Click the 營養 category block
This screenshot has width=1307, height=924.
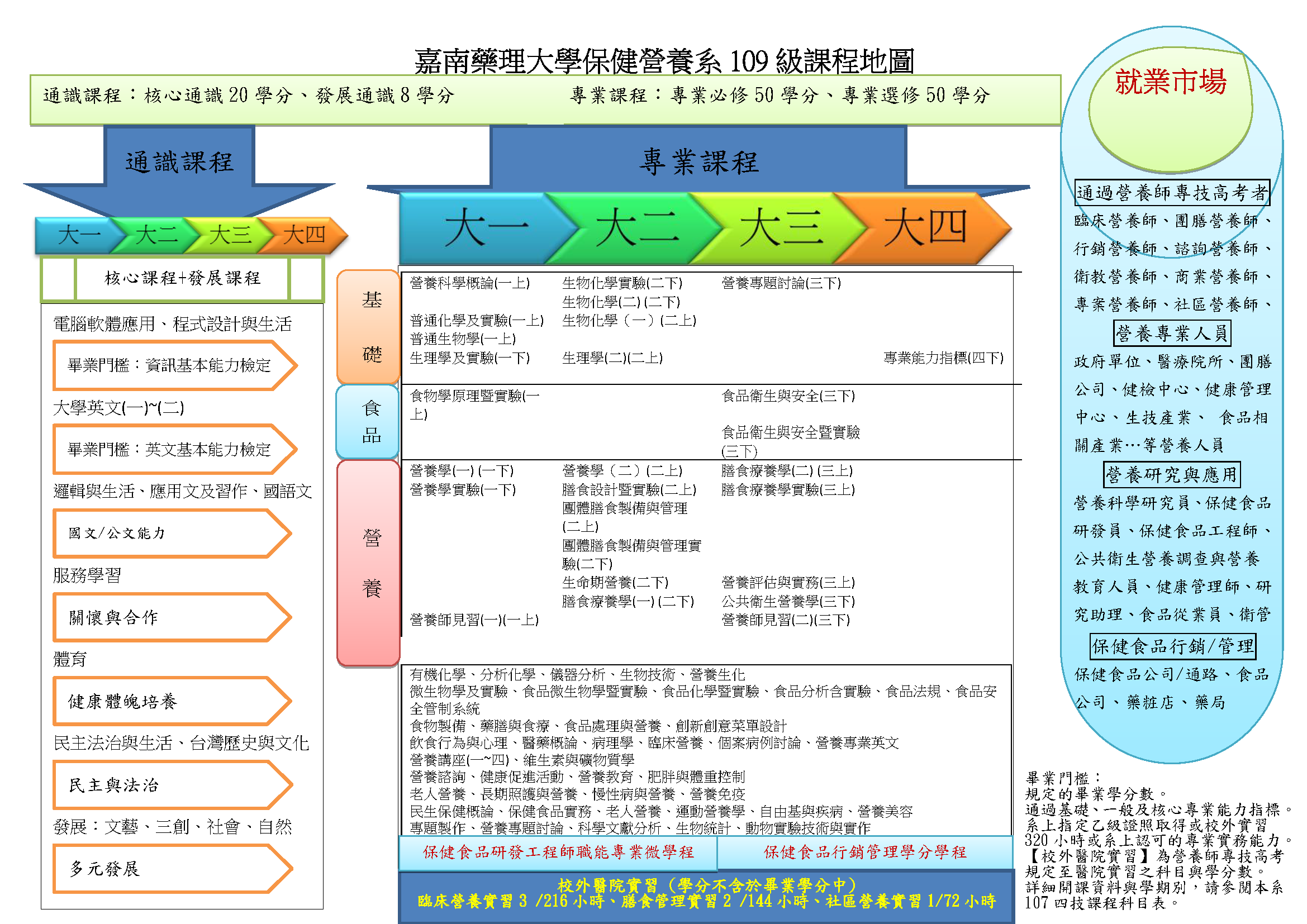[x=369, y=563]
